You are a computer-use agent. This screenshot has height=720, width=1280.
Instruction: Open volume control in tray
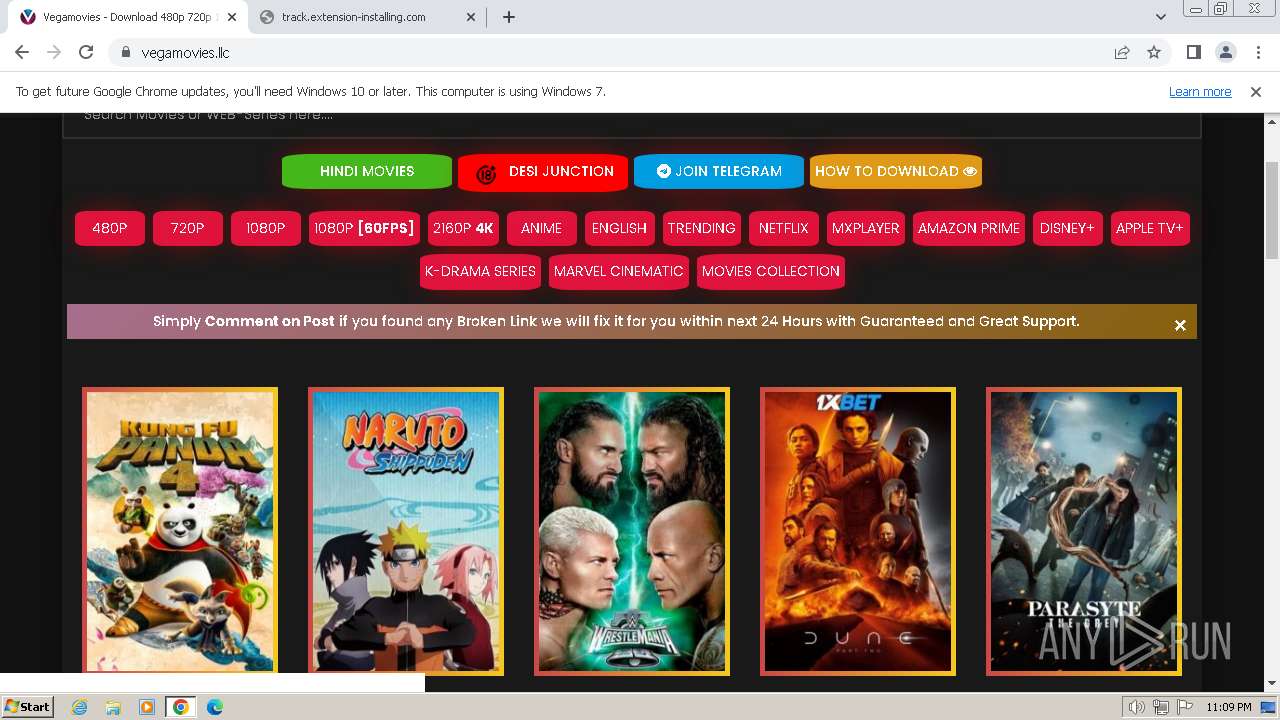click(x=1137, y=707)
